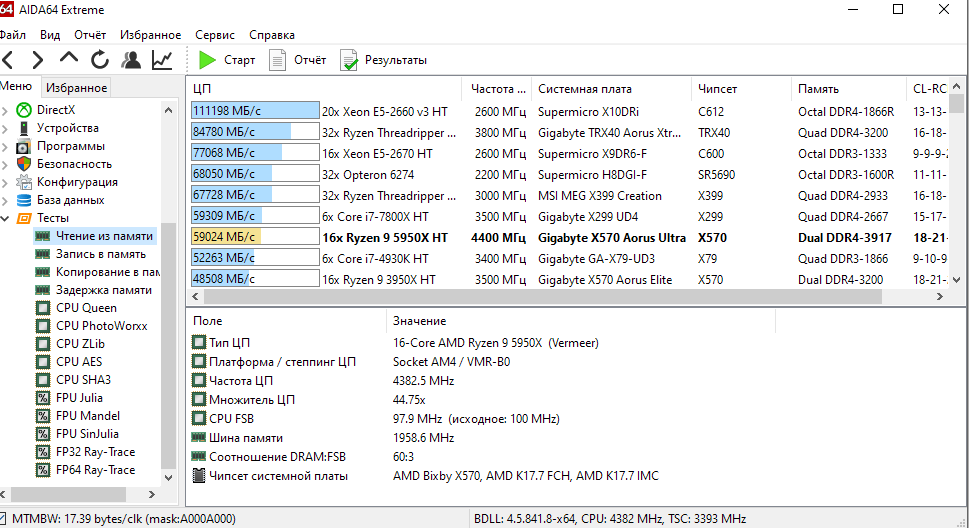
Task: Click the Конфигурация gear icon
Action: (24, 182)
